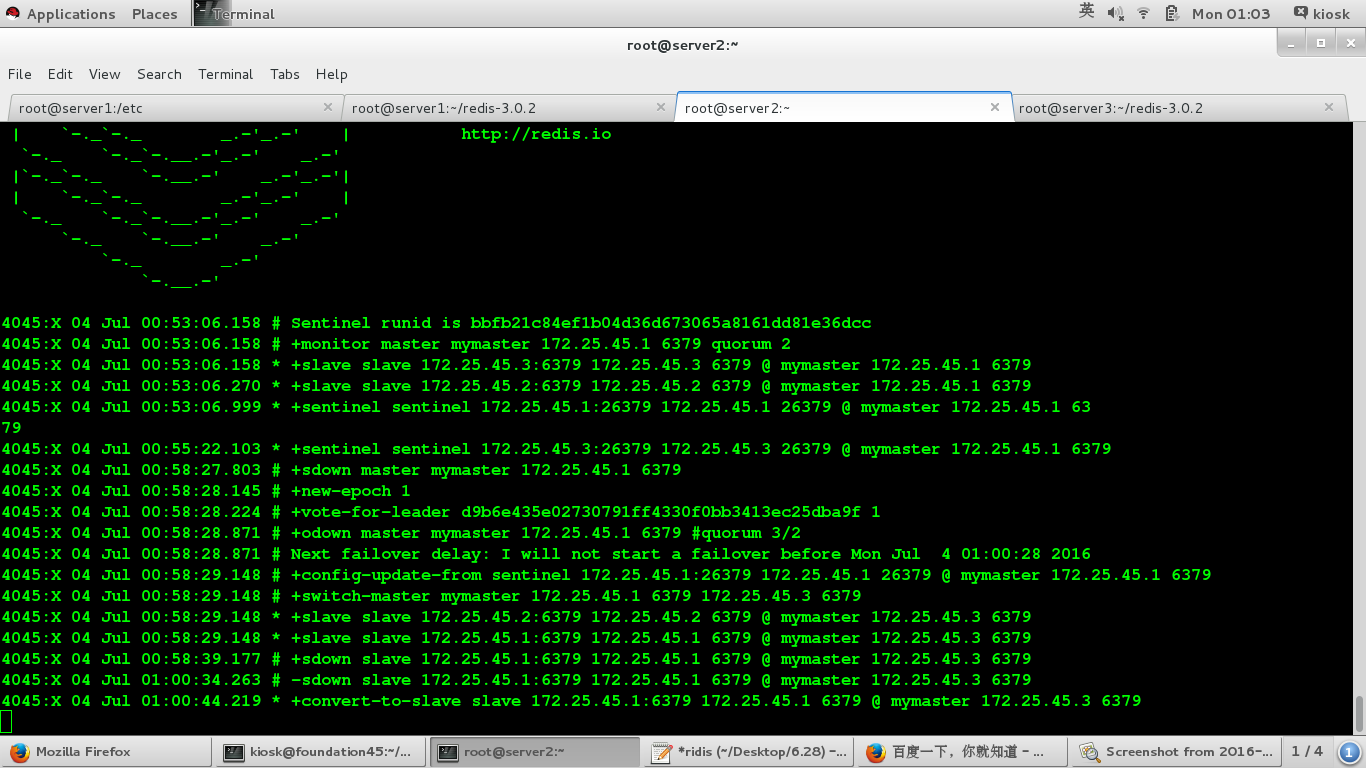
Task: Switch to ridis text editor in taskbar
Action: pos(749,752)
